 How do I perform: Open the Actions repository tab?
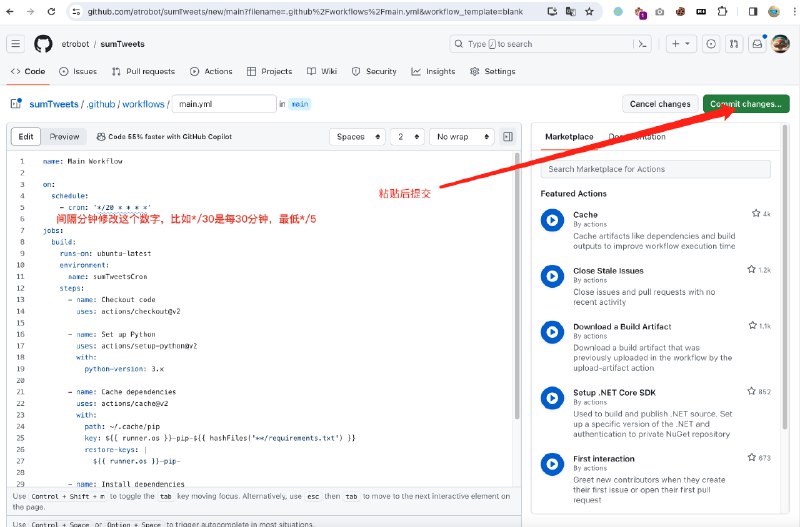point(211,71)
